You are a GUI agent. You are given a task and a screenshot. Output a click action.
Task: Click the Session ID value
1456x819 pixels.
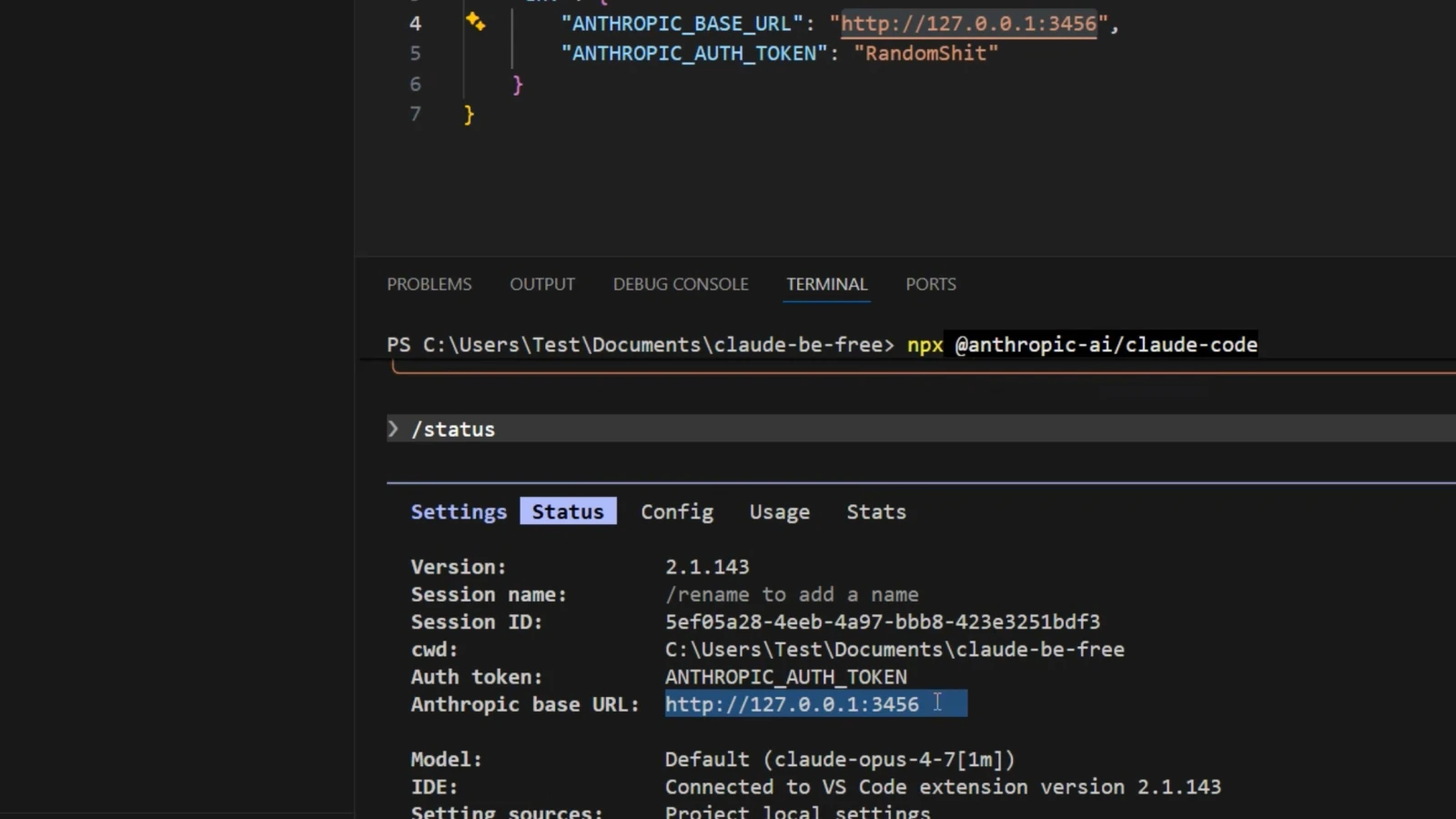882,622
